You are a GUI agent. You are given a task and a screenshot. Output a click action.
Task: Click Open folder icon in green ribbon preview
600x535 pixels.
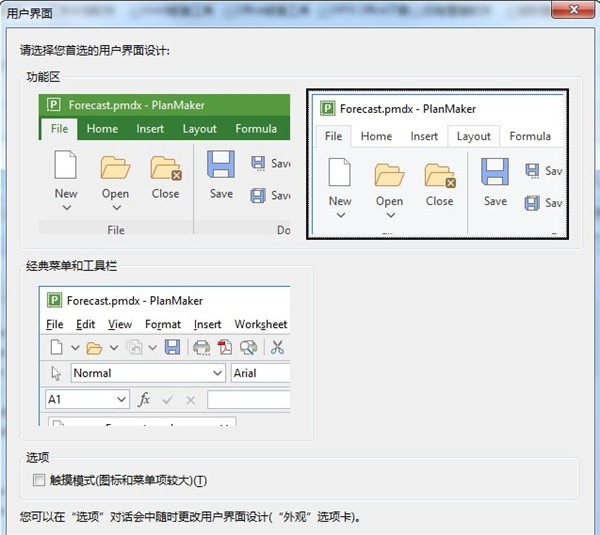pos(115,167)
